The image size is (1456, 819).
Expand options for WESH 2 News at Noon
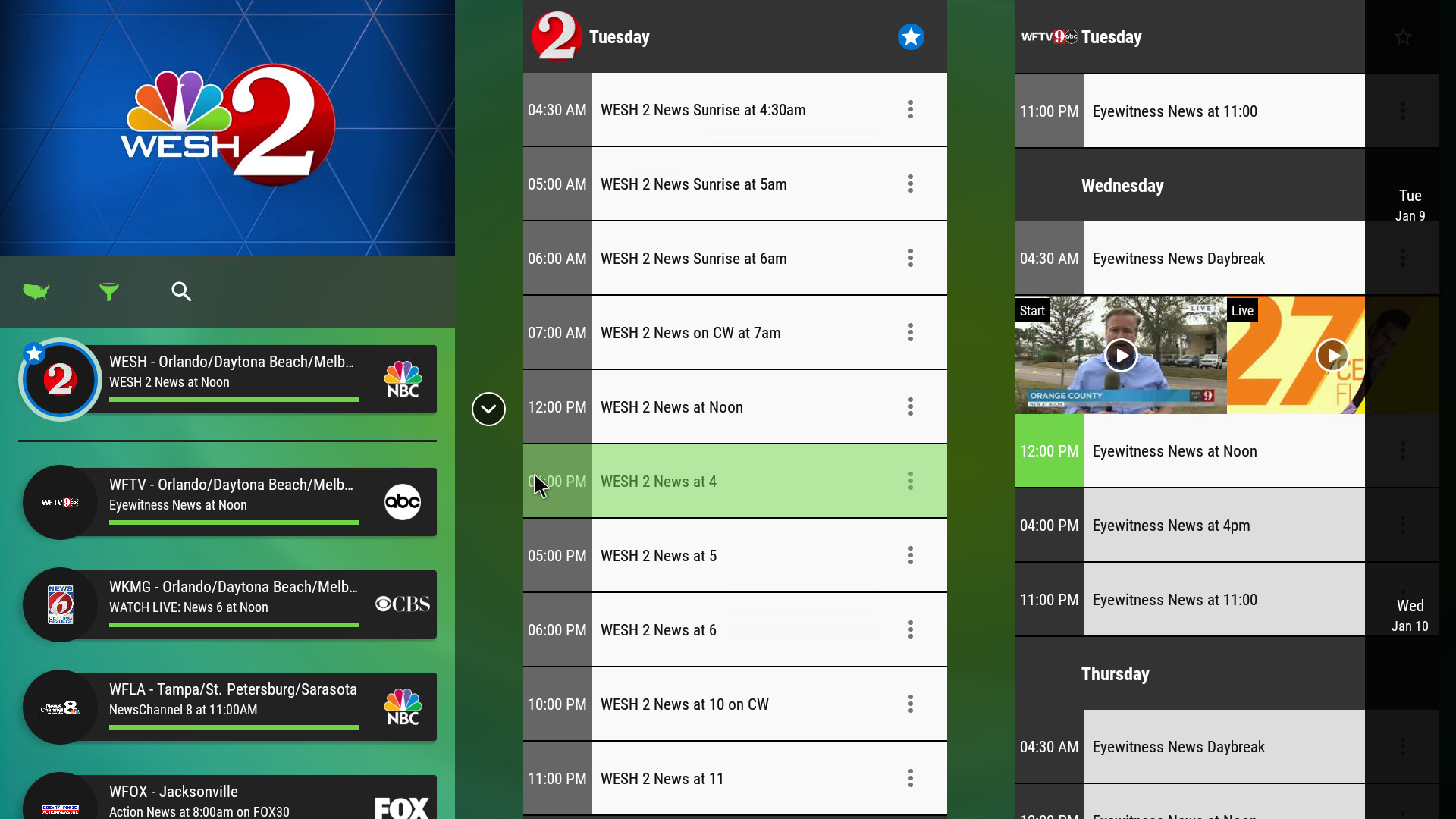point(910,407)
